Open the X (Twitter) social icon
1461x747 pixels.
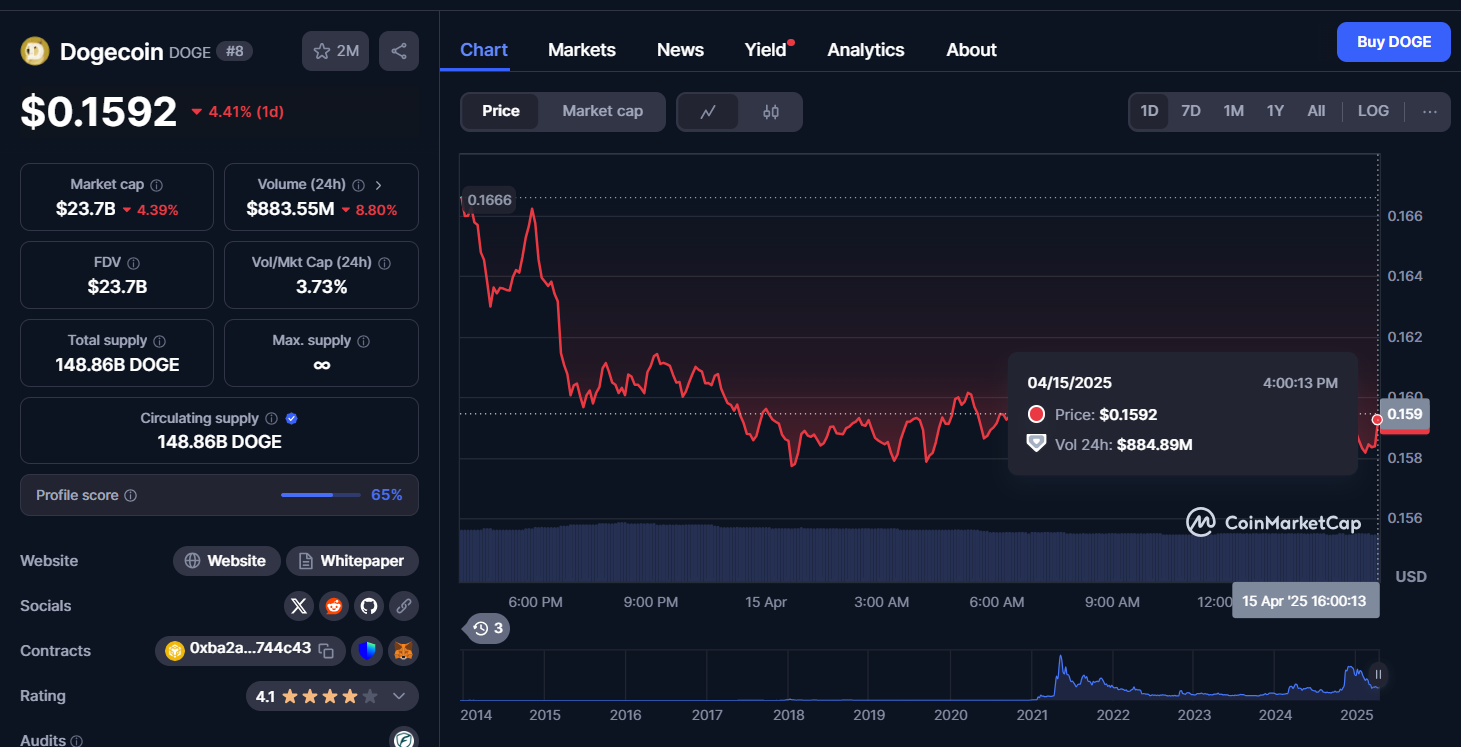299,605
